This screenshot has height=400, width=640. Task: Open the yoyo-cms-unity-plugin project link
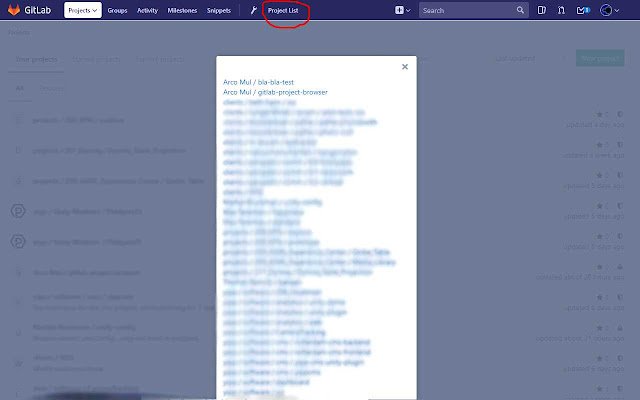(x=293, y=362)
